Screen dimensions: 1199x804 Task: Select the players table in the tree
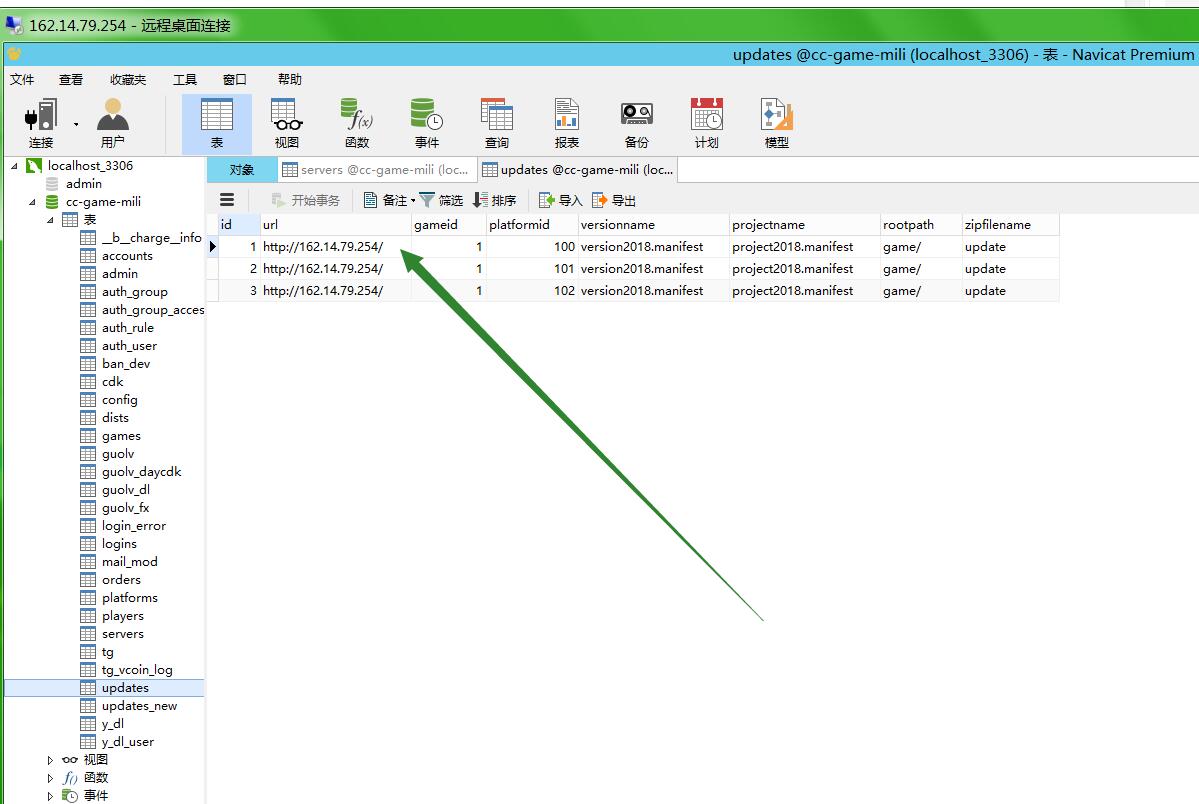(123, 616)
